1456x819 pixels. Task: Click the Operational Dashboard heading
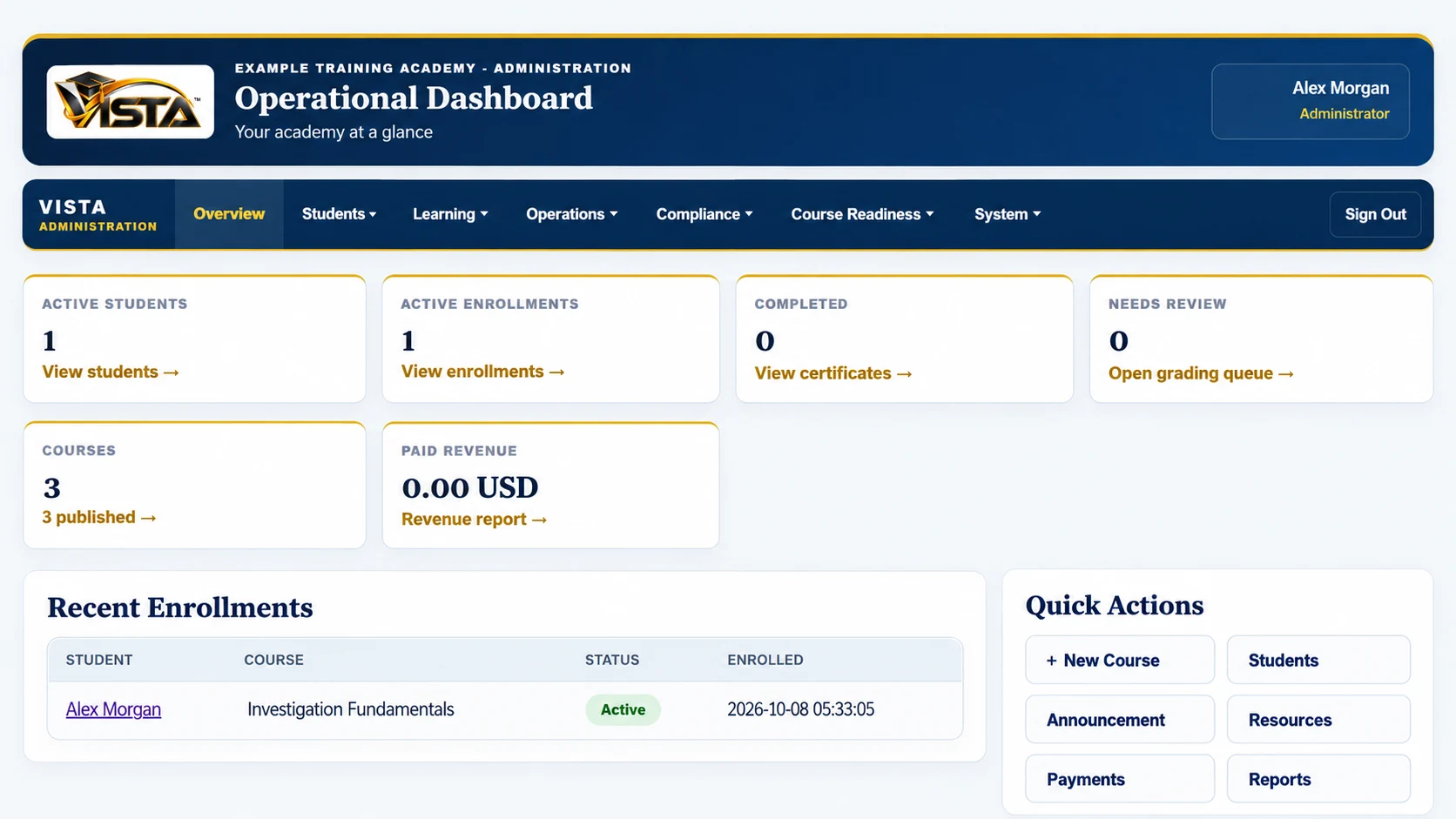(414, 98)
